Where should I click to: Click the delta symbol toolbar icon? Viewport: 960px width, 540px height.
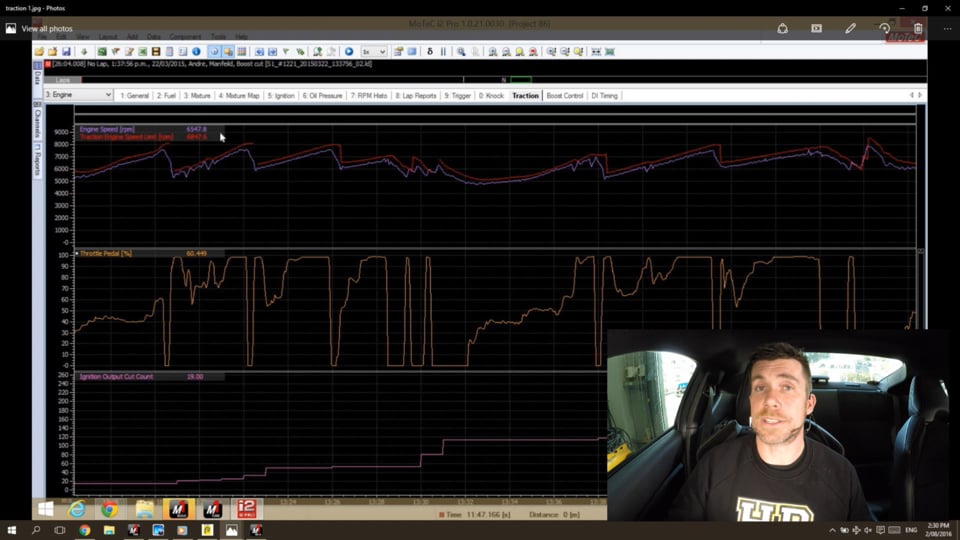430,51
